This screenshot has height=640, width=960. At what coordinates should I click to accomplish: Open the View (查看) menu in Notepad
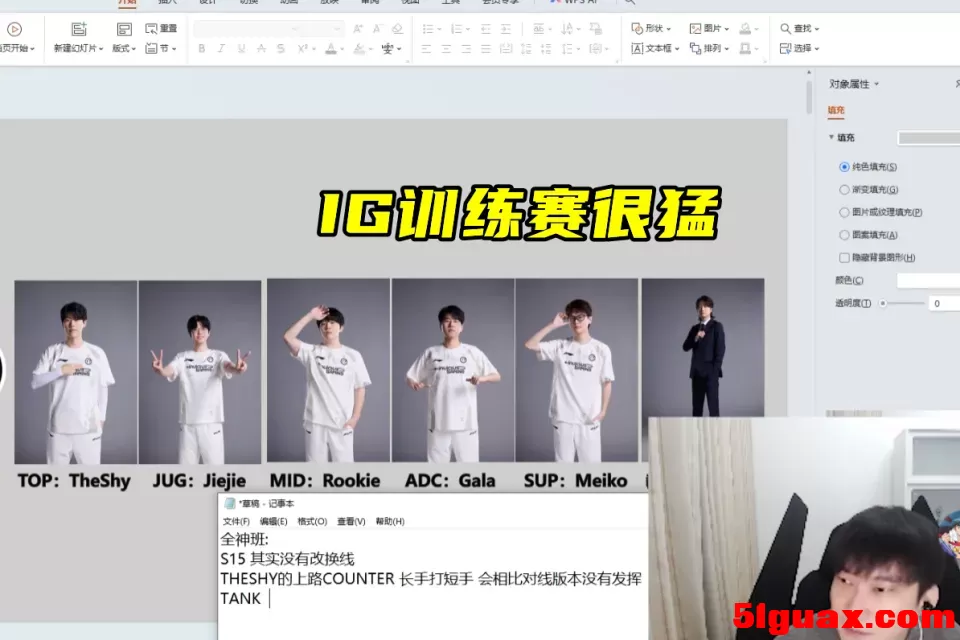(351, 521)
